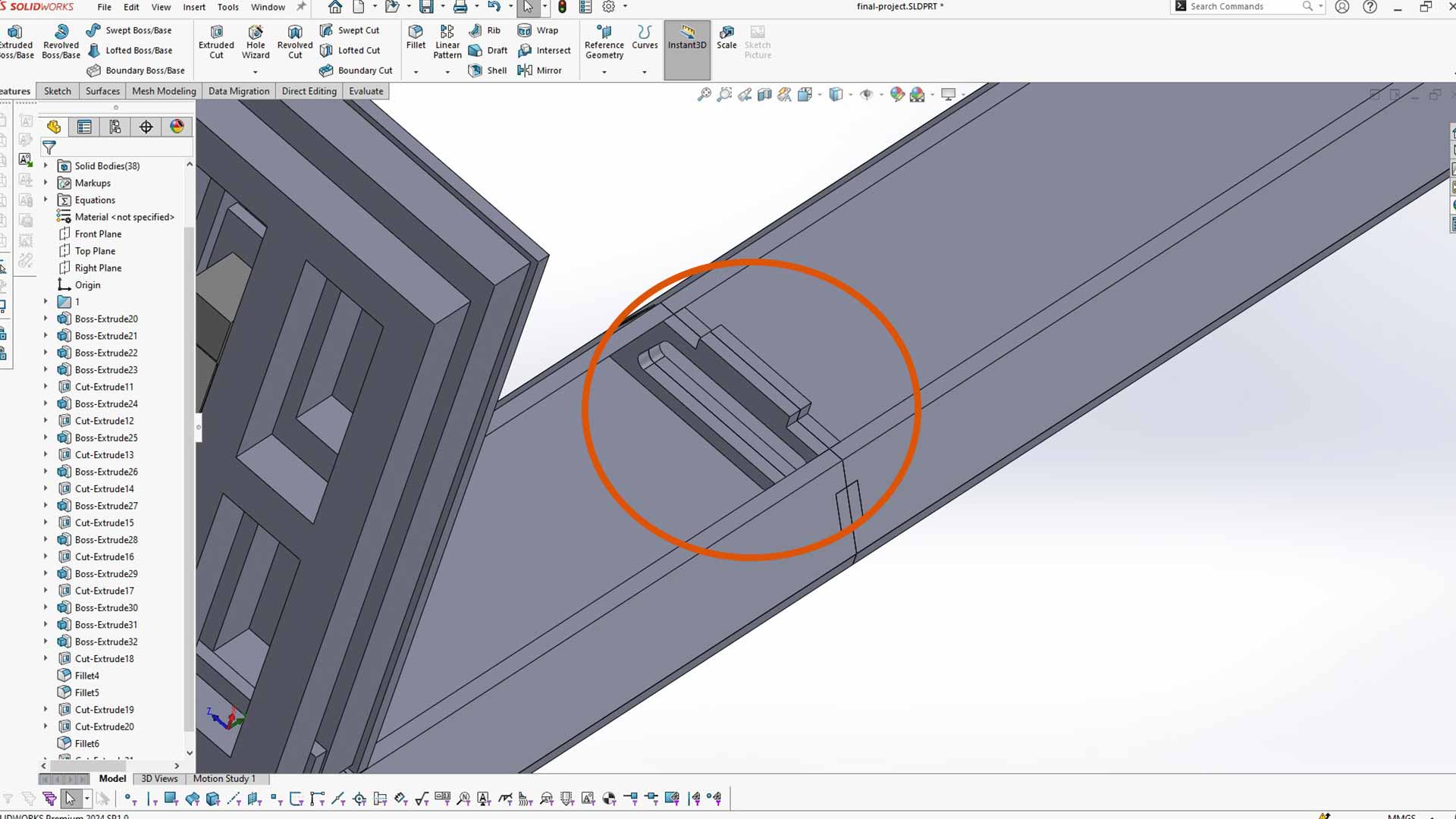
Task: Open the Fillet dropdown arrow
Action: [x=416, y=72]
